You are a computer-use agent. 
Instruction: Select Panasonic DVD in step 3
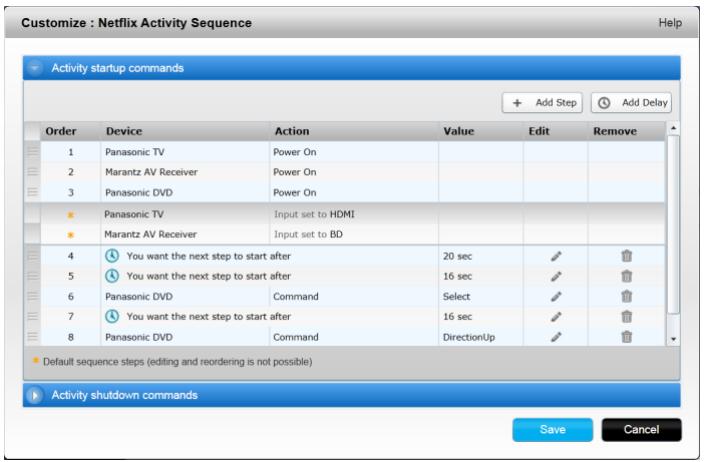pos(139,193)
